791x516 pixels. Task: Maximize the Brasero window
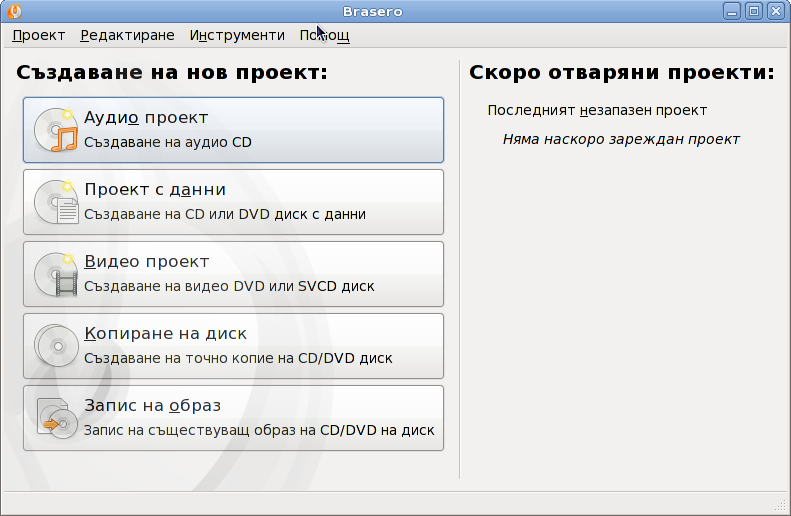tap(754, 11)
